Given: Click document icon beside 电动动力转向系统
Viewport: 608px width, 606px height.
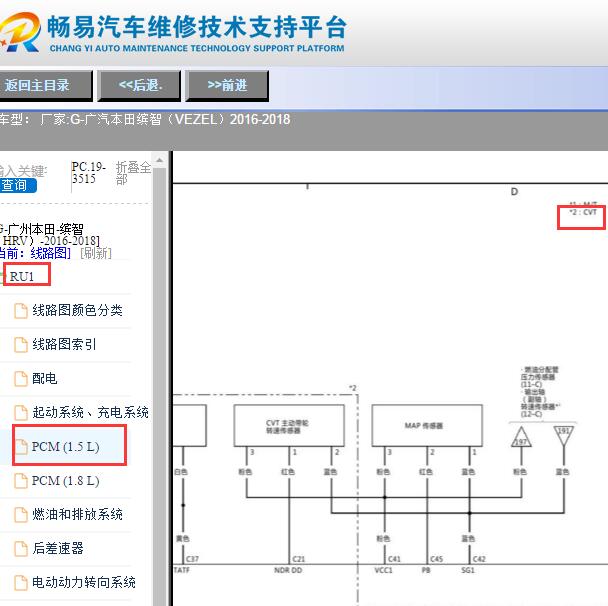Looking at the screenshot, I should pyautogui.click(x=21, y=582).
